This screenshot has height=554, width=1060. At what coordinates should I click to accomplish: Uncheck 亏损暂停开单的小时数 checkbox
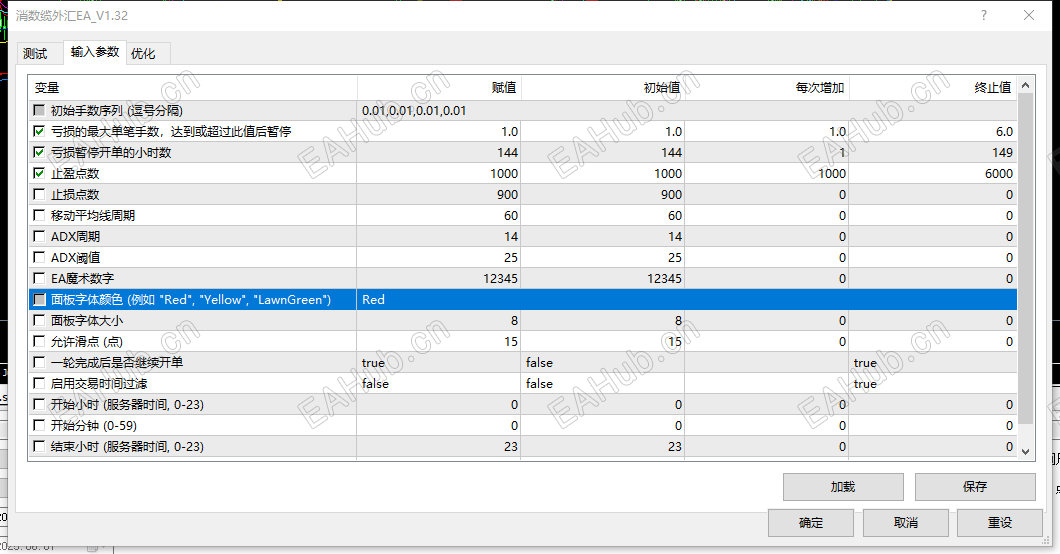point(39,152)
